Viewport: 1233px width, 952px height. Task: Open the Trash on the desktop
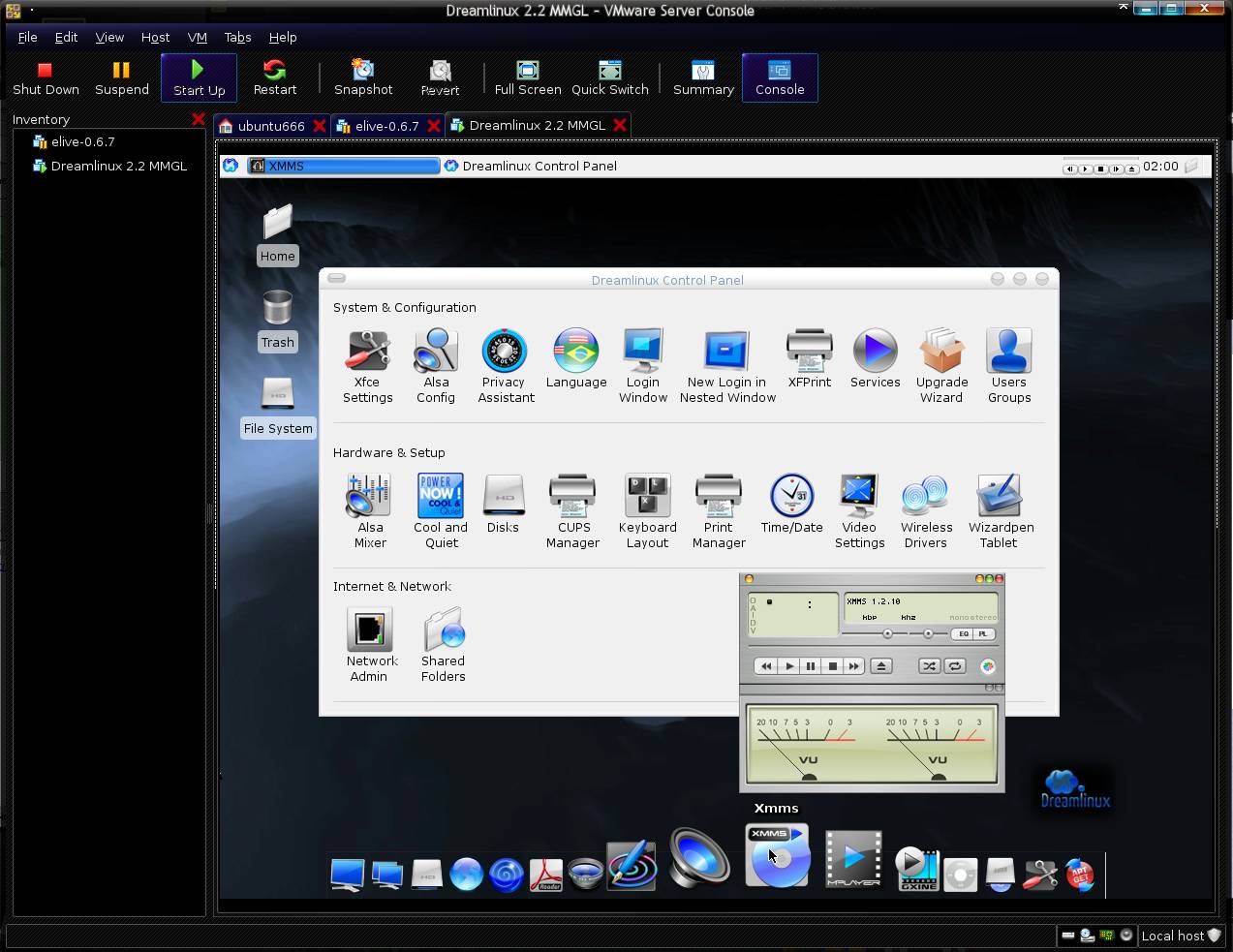point(277,321)
